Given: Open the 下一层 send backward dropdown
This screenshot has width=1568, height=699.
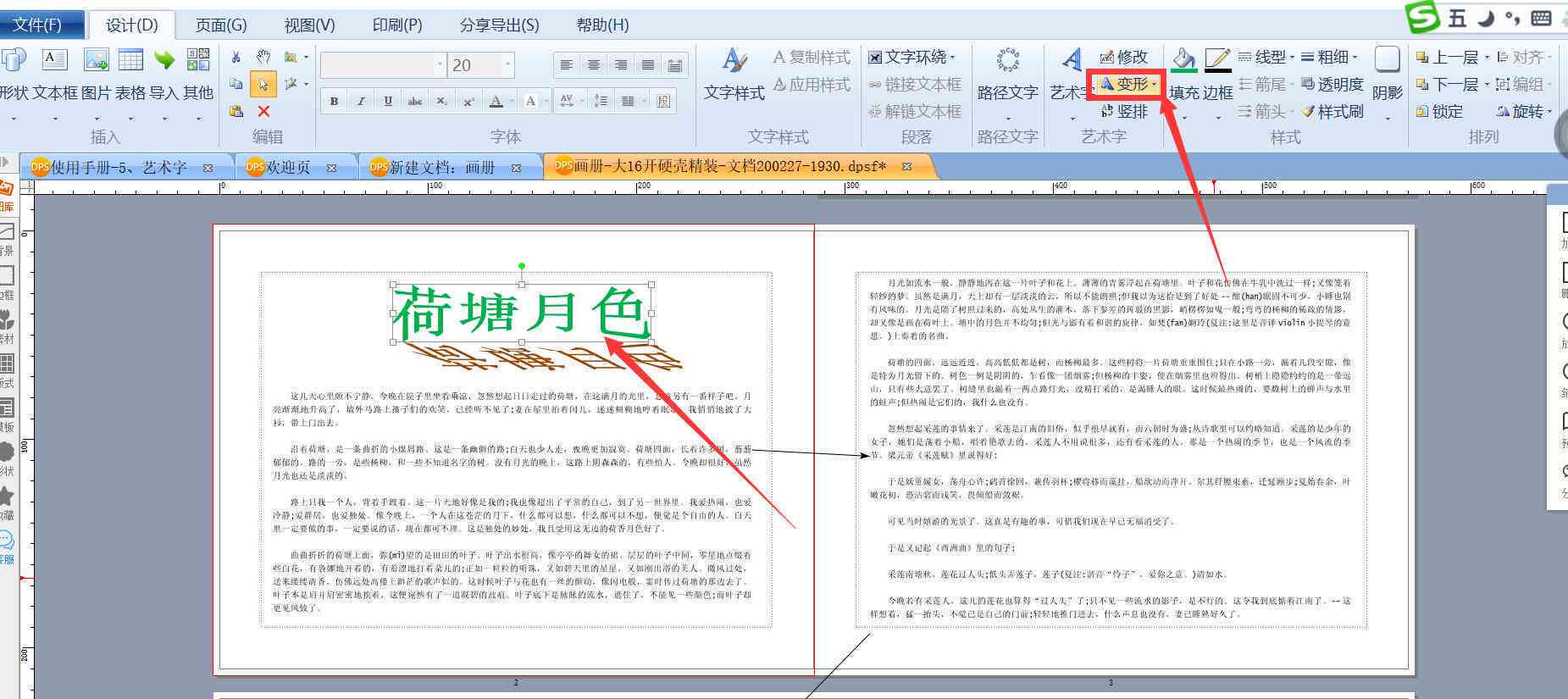Looking at the screenshot, I should [1486, 84].
